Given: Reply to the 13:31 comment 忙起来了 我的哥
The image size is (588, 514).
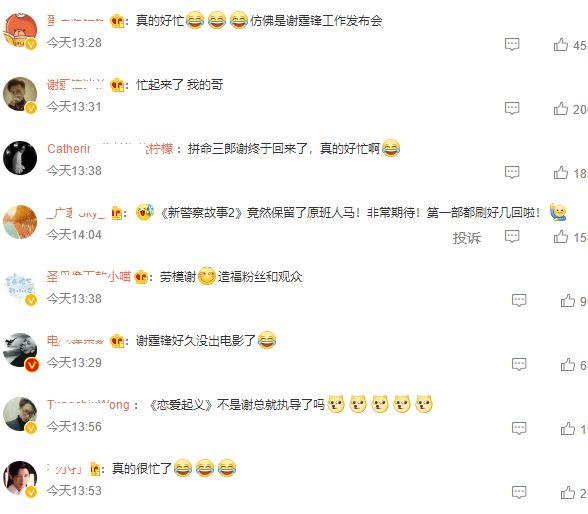Looking at the screenshot, I should 512,108.
